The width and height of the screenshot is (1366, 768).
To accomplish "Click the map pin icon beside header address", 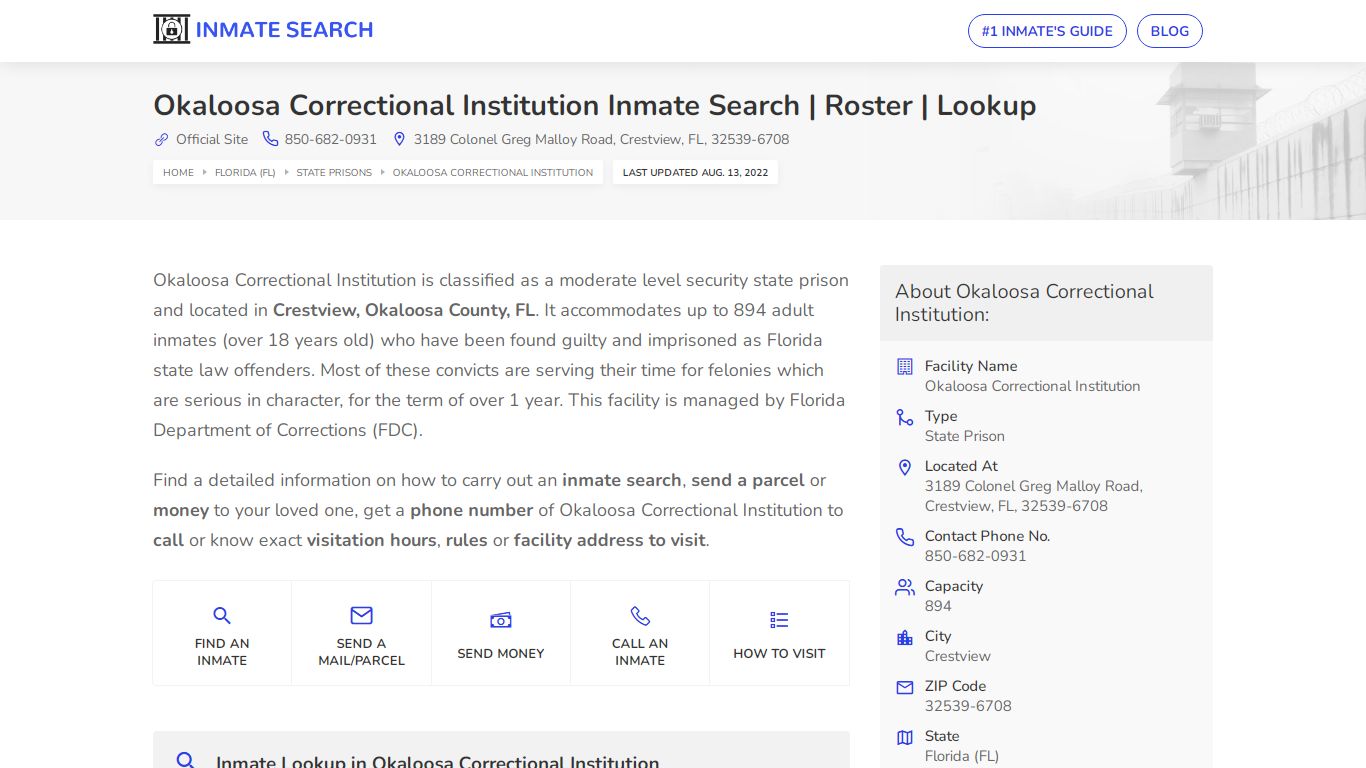I will tap(399, 139).
